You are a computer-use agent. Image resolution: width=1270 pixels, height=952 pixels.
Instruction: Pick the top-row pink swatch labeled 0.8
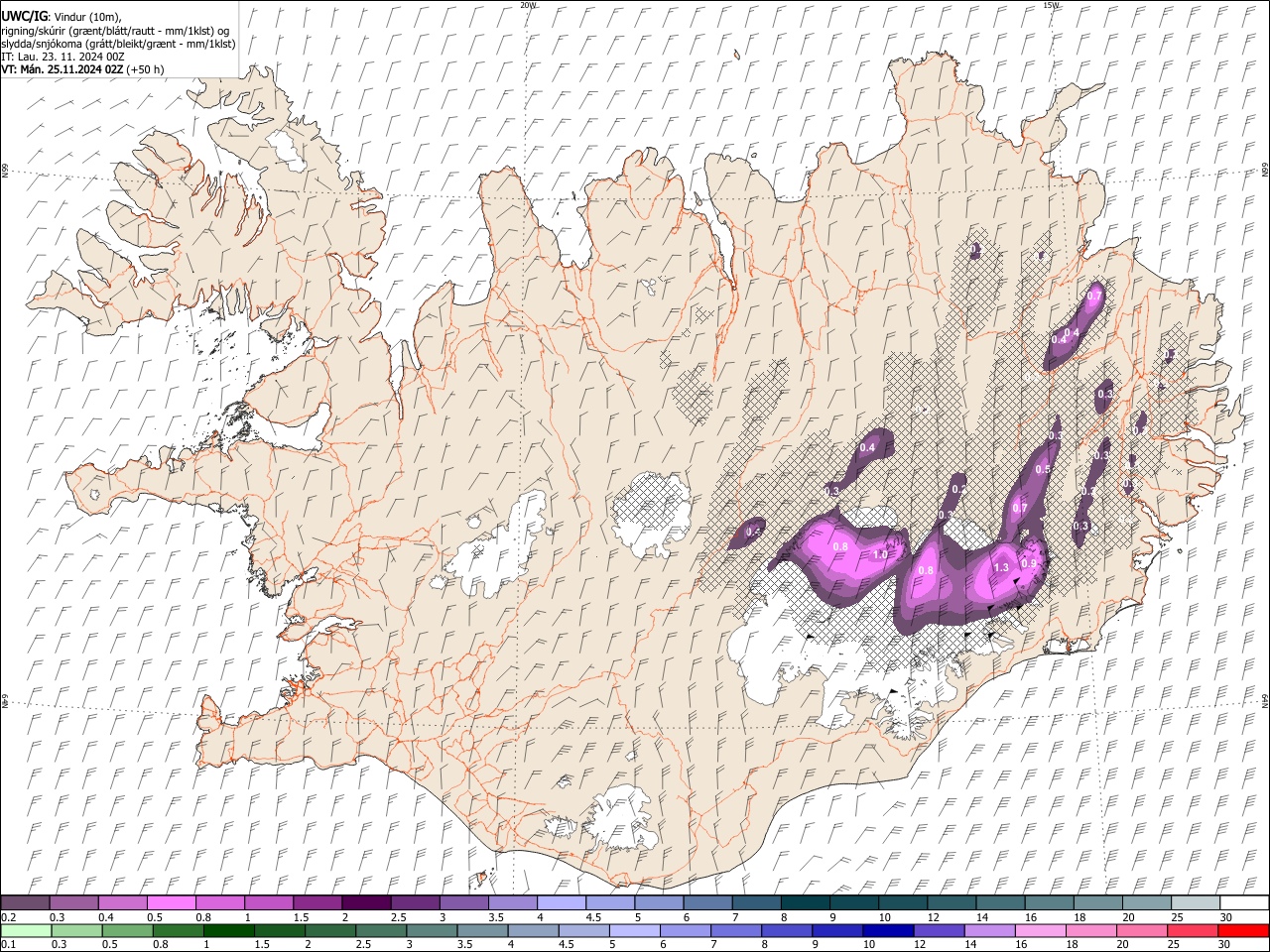click(219, 903)
